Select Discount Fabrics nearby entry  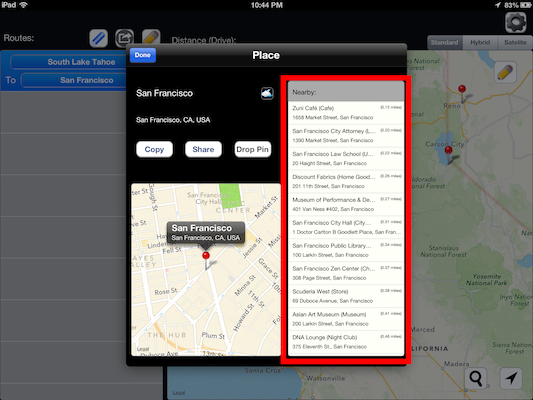coord(346,181)
